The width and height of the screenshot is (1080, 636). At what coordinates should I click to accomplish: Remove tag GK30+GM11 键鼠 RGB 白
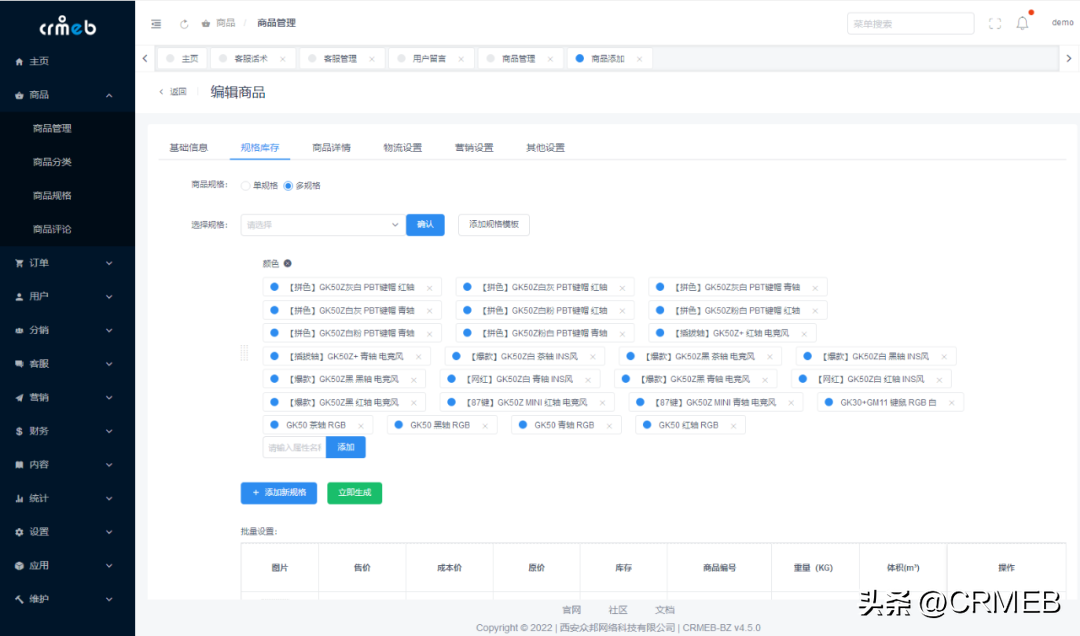point(951,402)
